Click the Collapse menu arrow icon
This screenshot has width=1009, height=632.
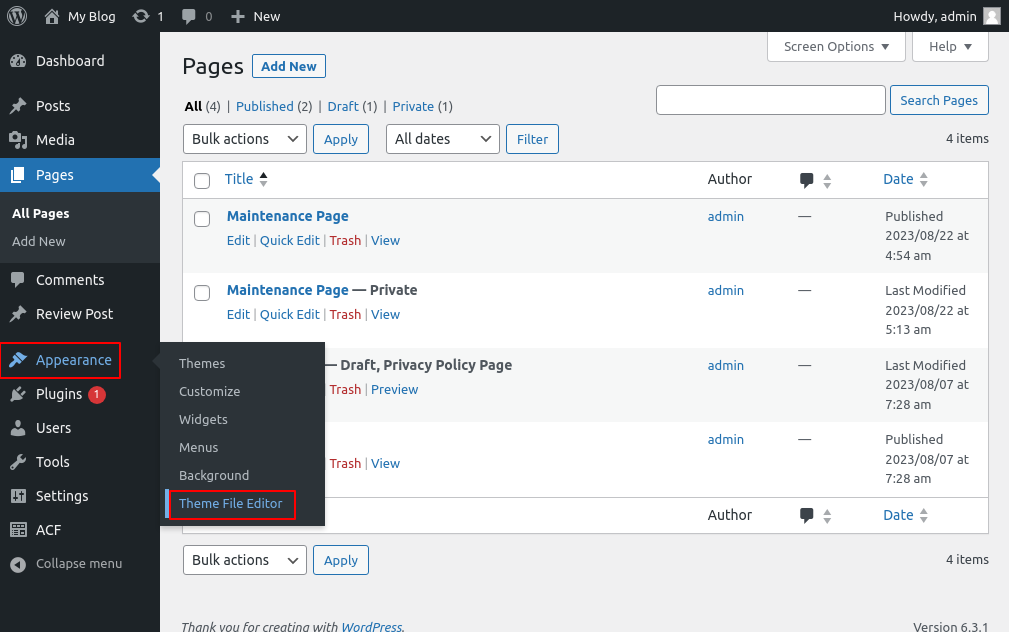click(x=18, y=564)
